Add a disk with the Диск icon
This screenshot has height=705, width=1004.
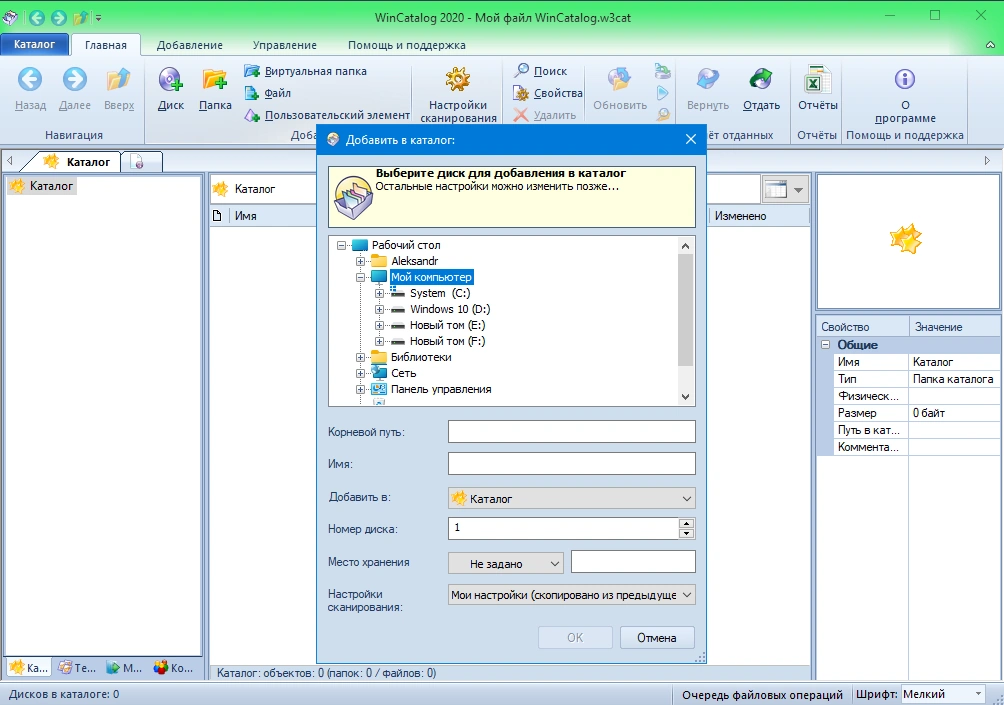coord(171,79)
